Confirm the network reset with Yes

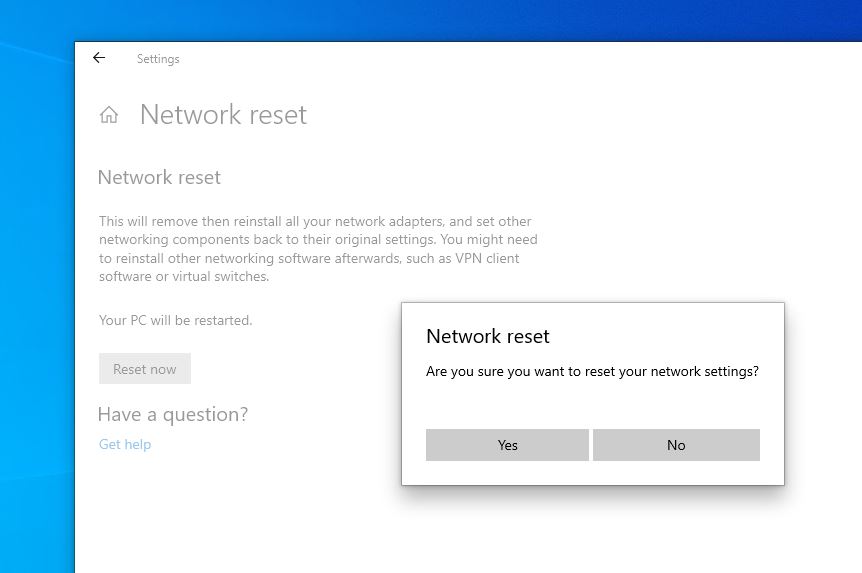tap(507, 445)
